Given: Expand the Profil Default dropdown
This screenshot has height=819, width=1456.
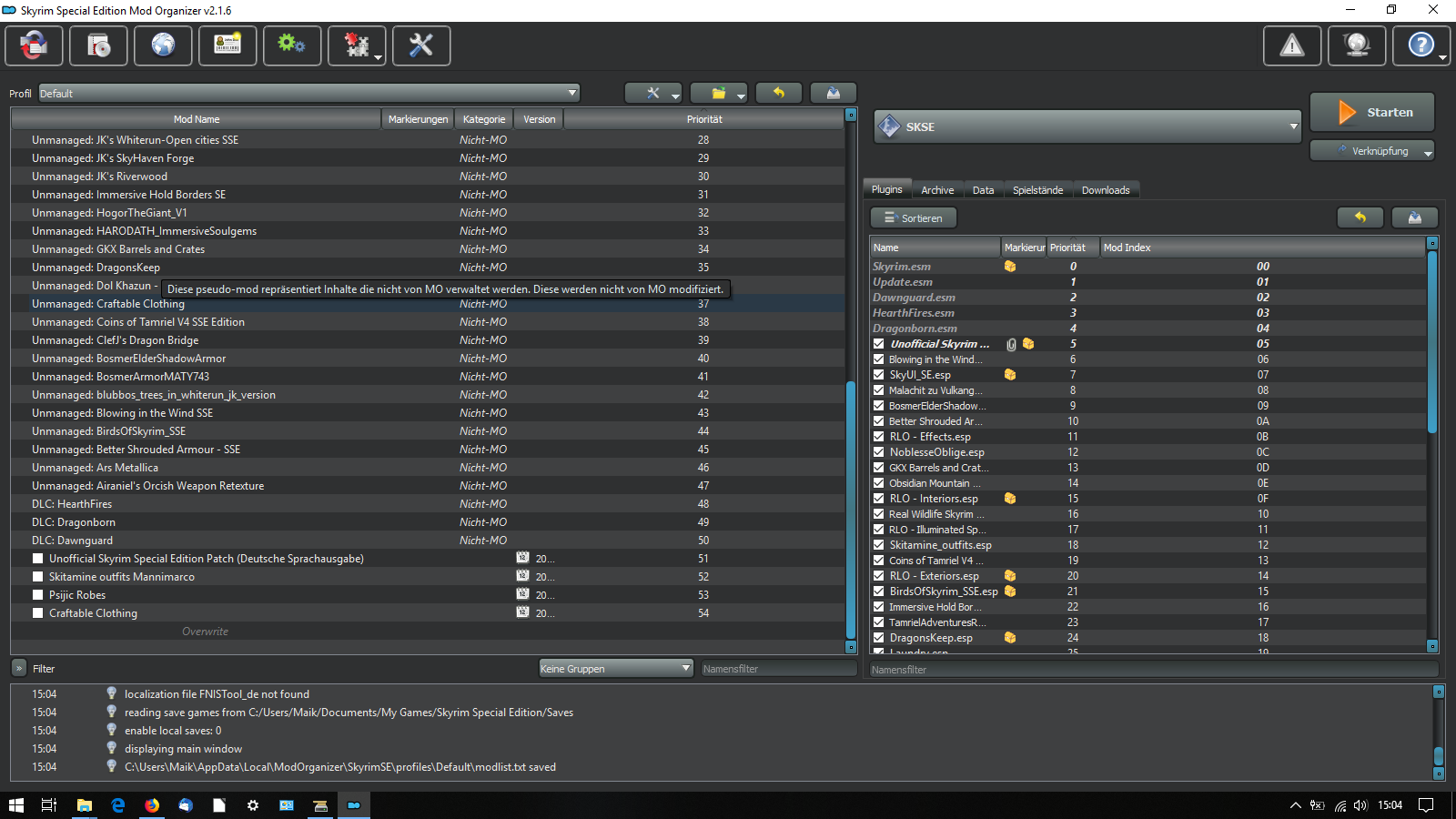Looking at the screenshot, I should pyautogui.click(x=308, y=93).
